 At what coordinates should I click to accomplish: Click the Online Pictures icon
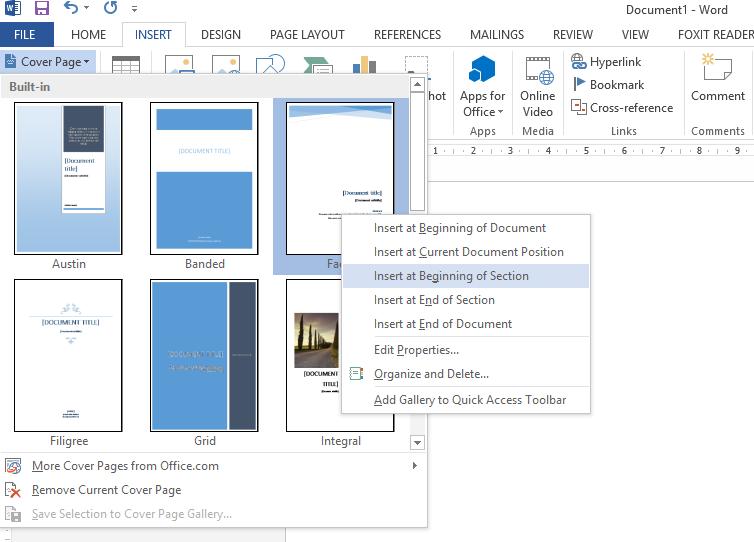226,64
